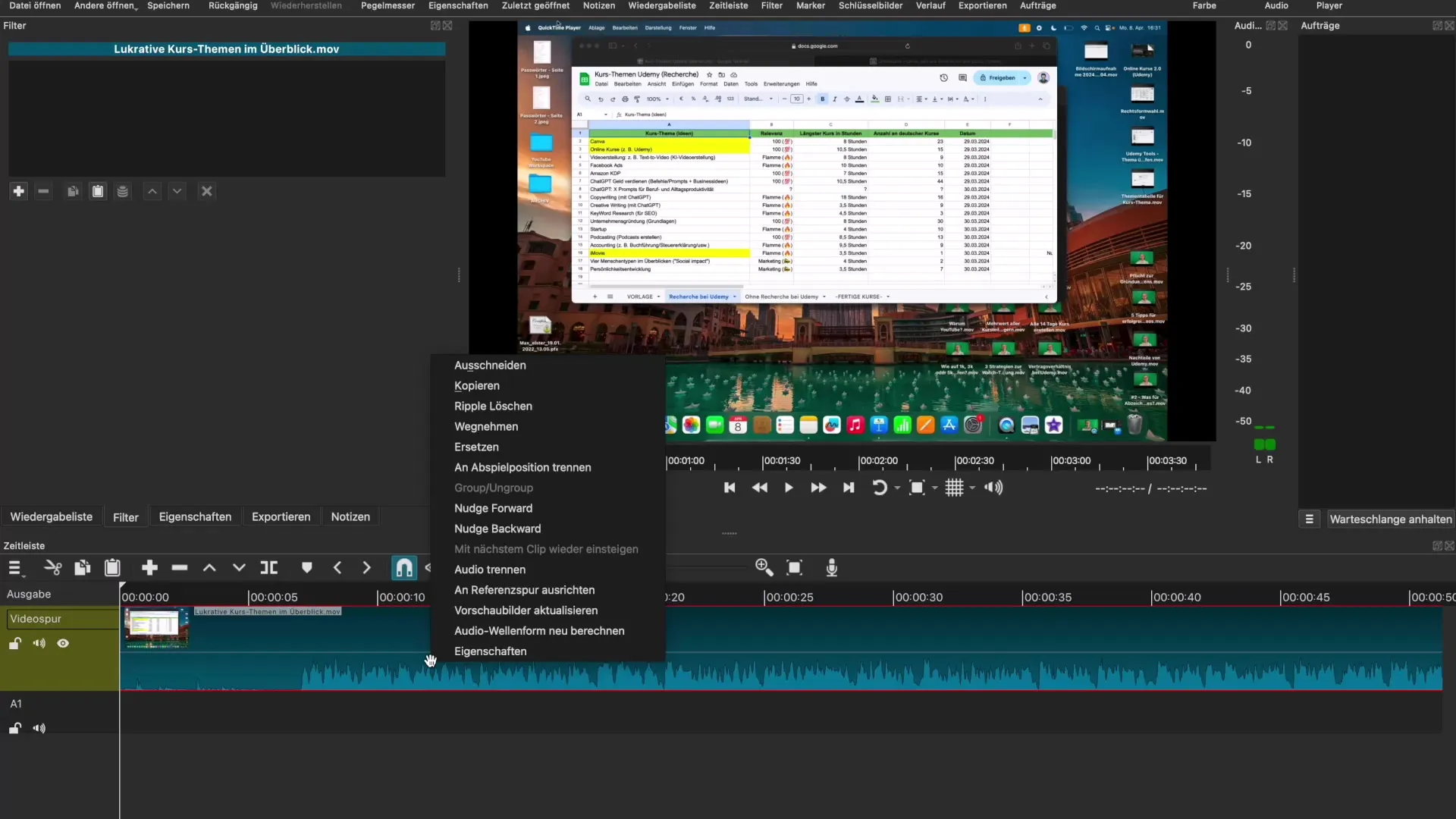Viewport: 1456px width, 819px height.
Task: Click the 00:02:00 mark on player scrubber
Action: point(878,461)
